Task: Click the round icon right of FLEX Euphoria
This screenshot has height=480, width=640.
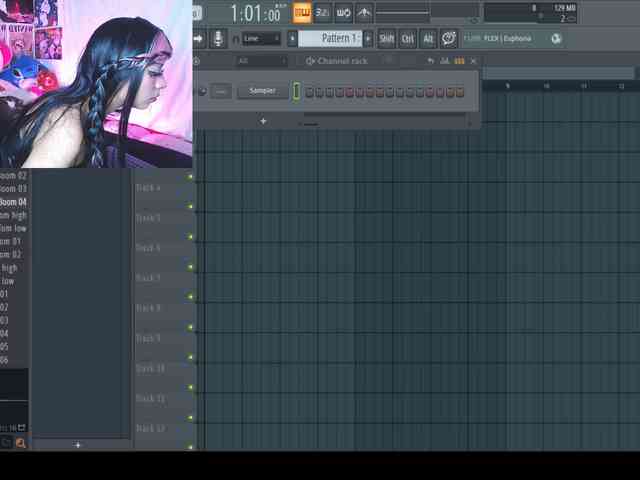Action: tap(556, 38)
